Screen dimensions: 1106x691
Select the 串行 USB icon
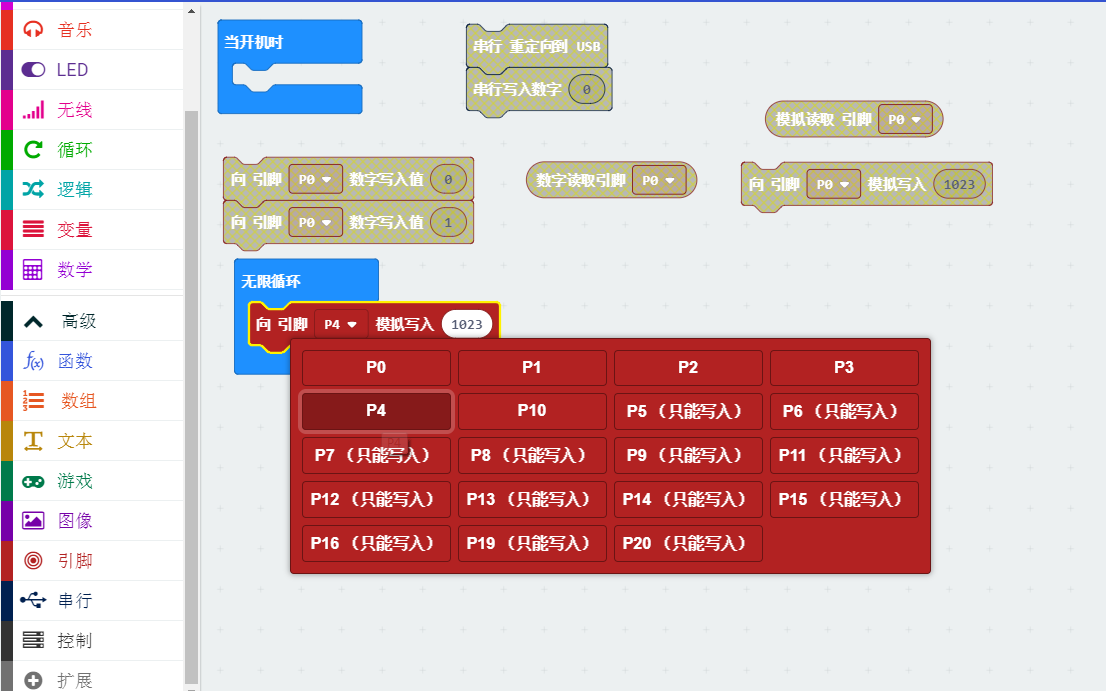pyautogui.click(x=33, y=600)
